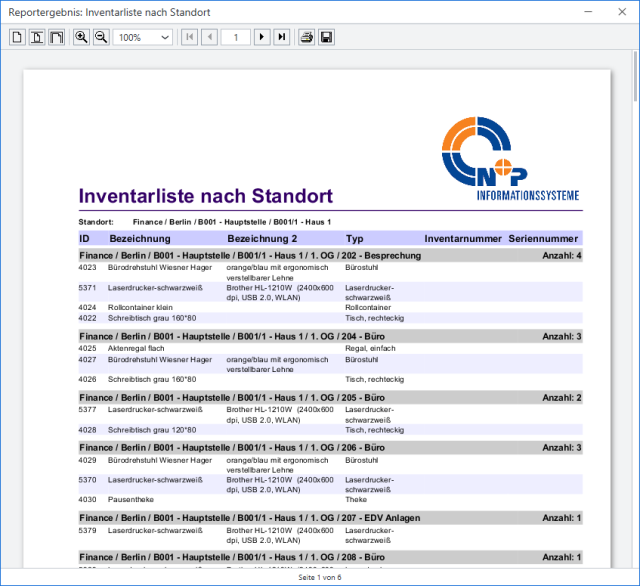Minimize the report result window
Screen dimensions: 640x586
coord(588,12)
